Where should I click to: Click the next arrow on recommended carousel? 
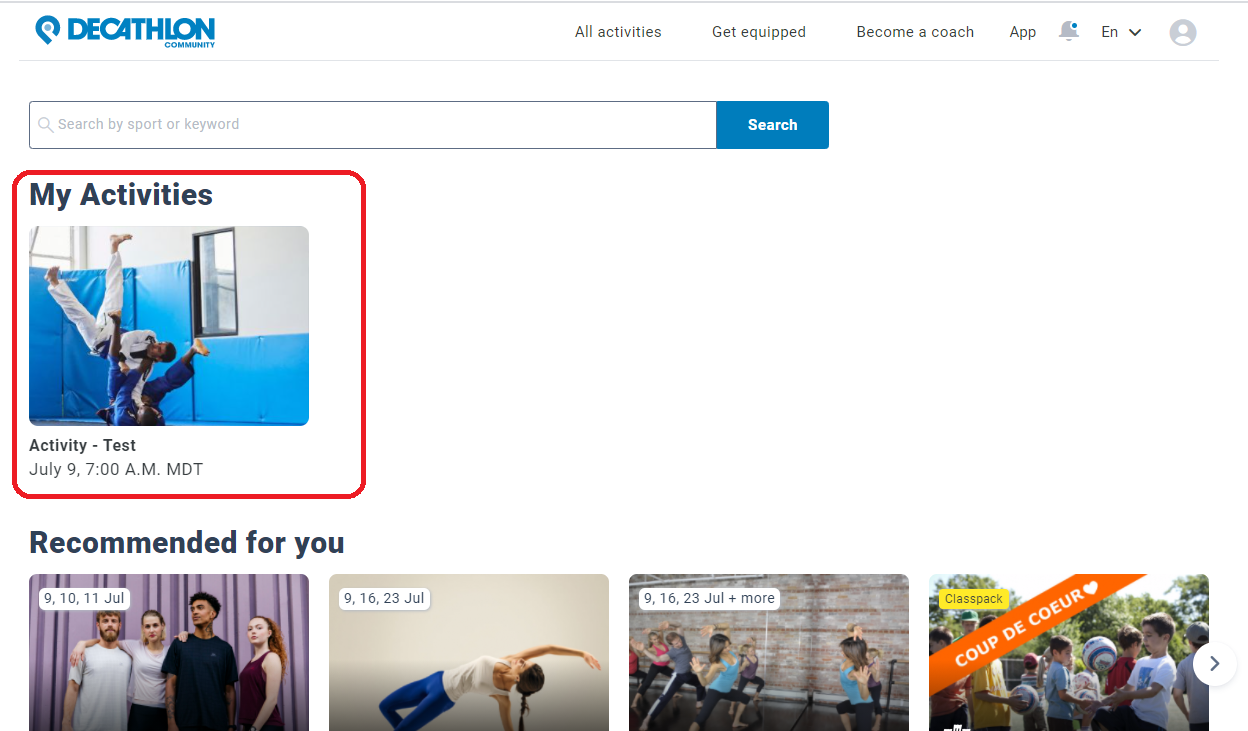[x=1214, y=663]
